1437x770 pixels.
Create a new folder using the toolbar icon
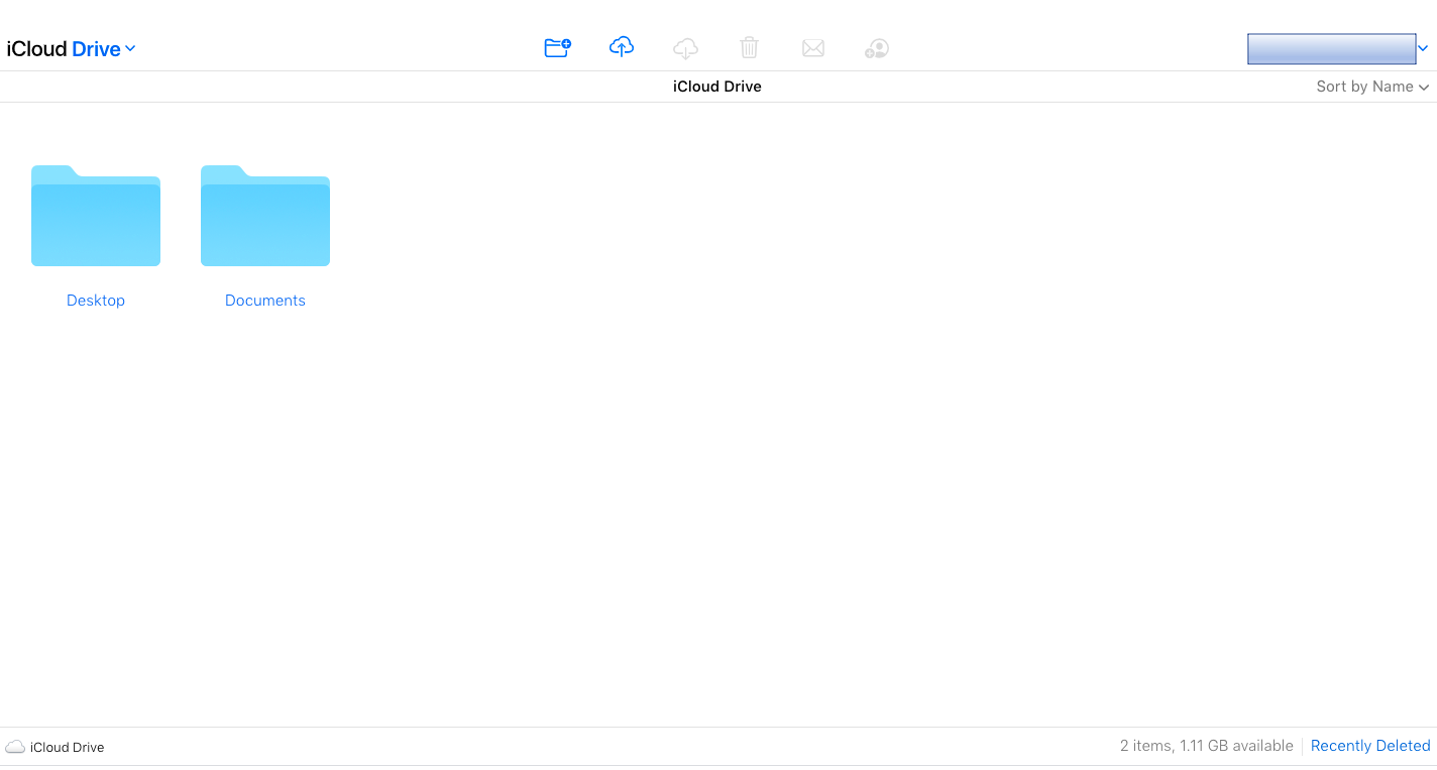(x=557, y=47)
